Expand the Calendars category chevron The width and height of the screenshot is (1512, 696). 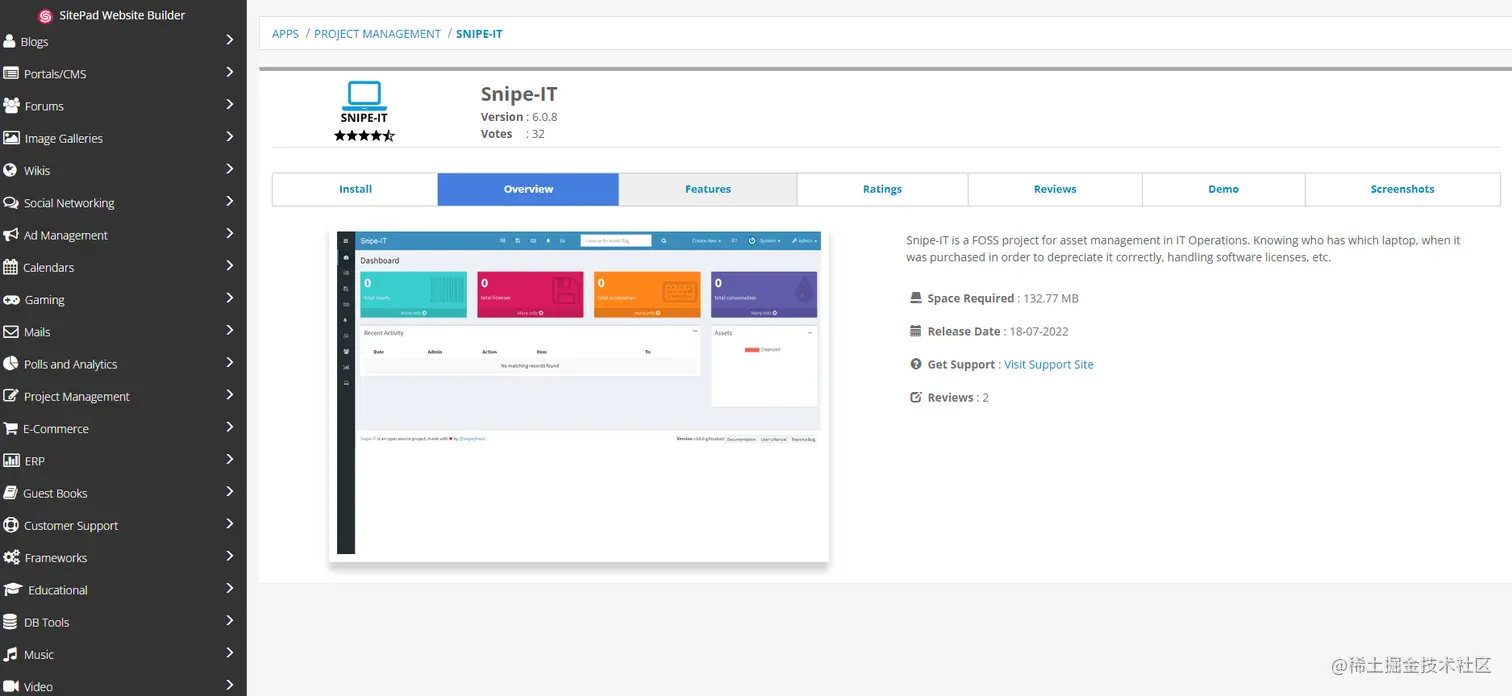(x=229, y=266)
